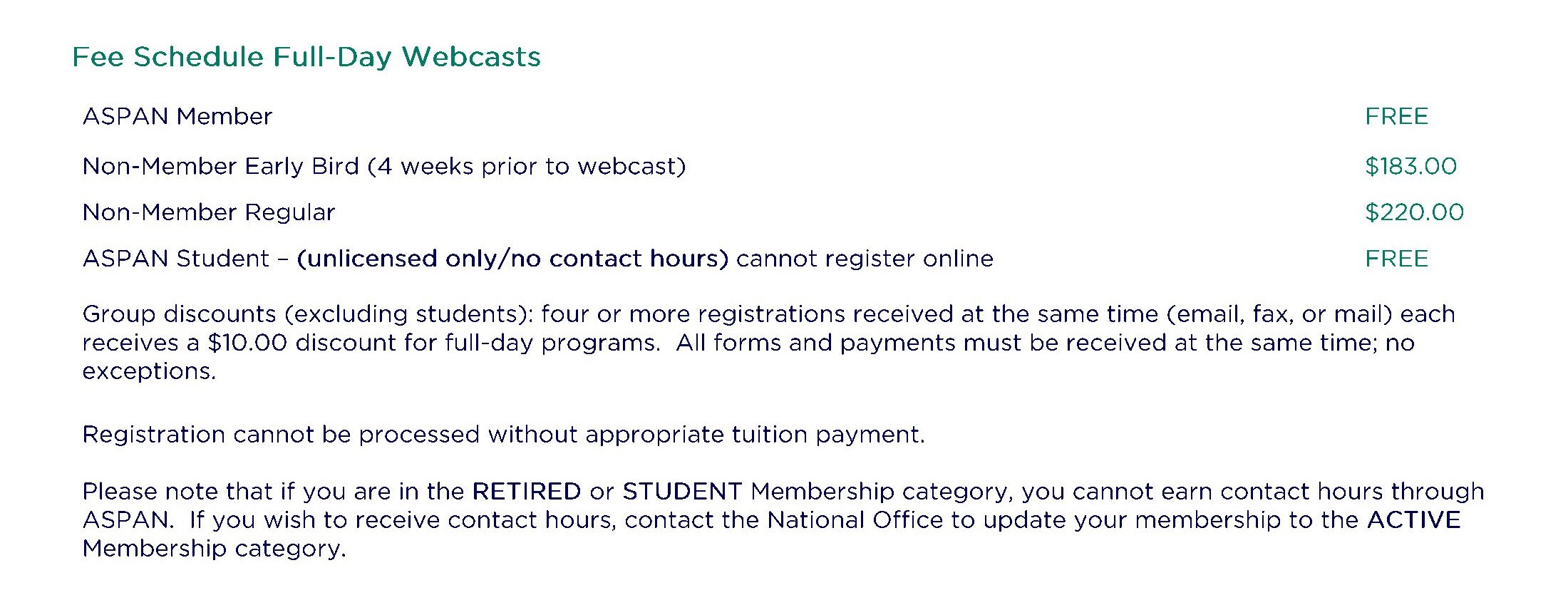
Task: Click bold text unlicensed only/no contact hours
Action: point(512,258)
